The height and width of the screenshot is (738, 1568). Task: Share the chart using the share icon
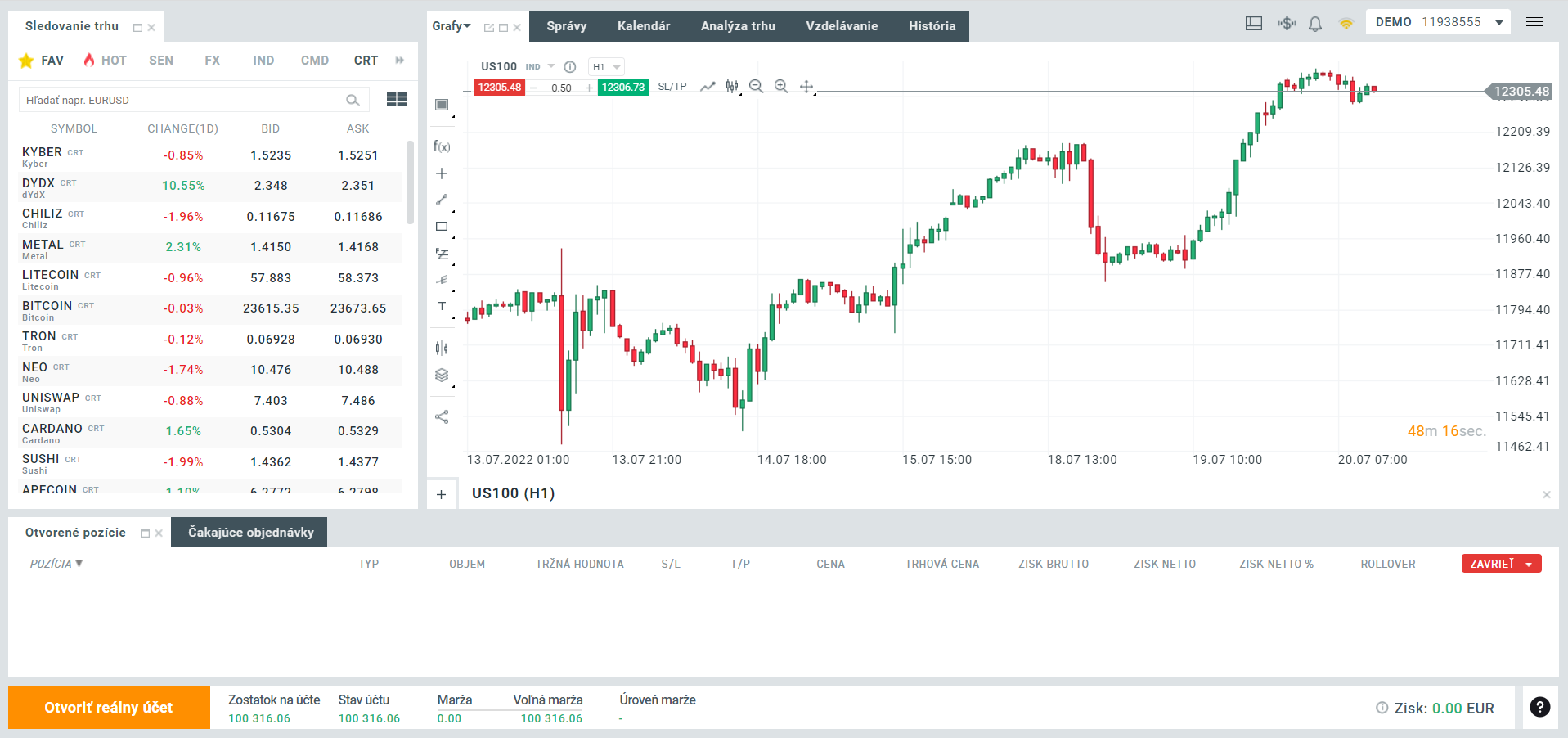pos(442,416)
